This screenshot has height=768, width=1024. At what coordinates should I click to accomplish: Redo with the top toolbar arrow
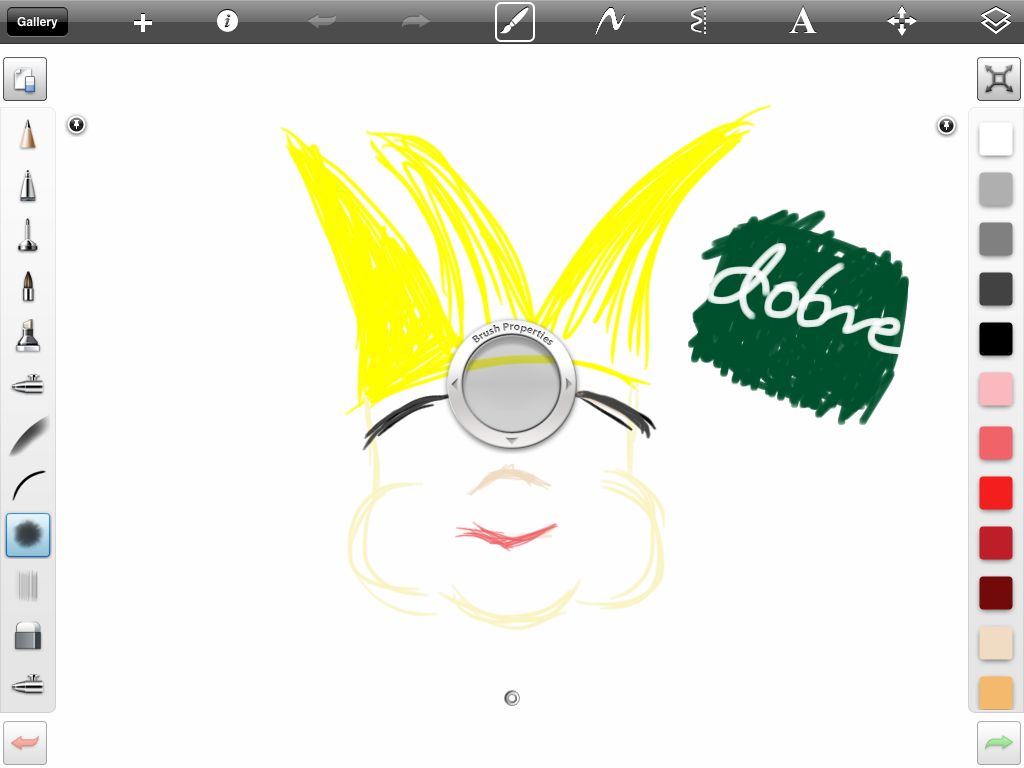pos(415,22)
